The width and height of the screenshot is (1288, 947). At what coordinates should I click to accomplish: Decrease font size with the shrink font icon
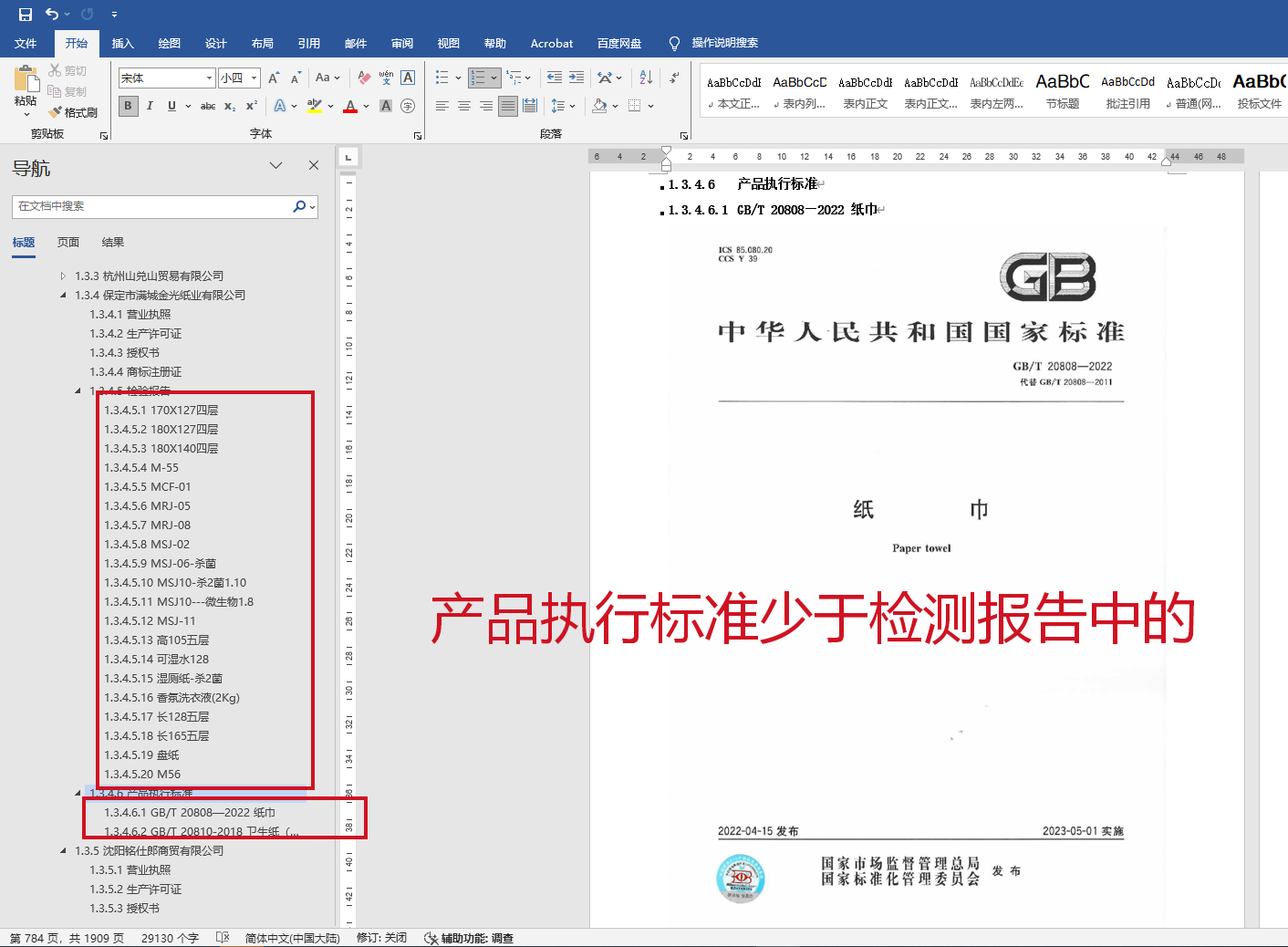point(296,78)
